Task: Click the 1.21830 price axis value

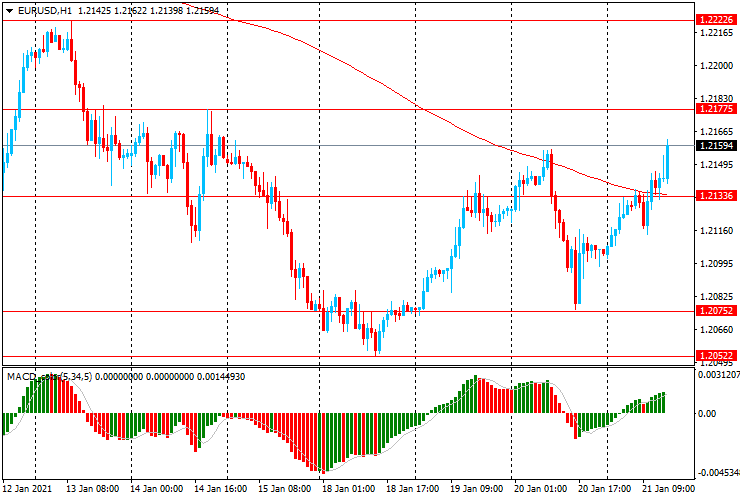Action: pyautogui.click(x=717, y=99)
